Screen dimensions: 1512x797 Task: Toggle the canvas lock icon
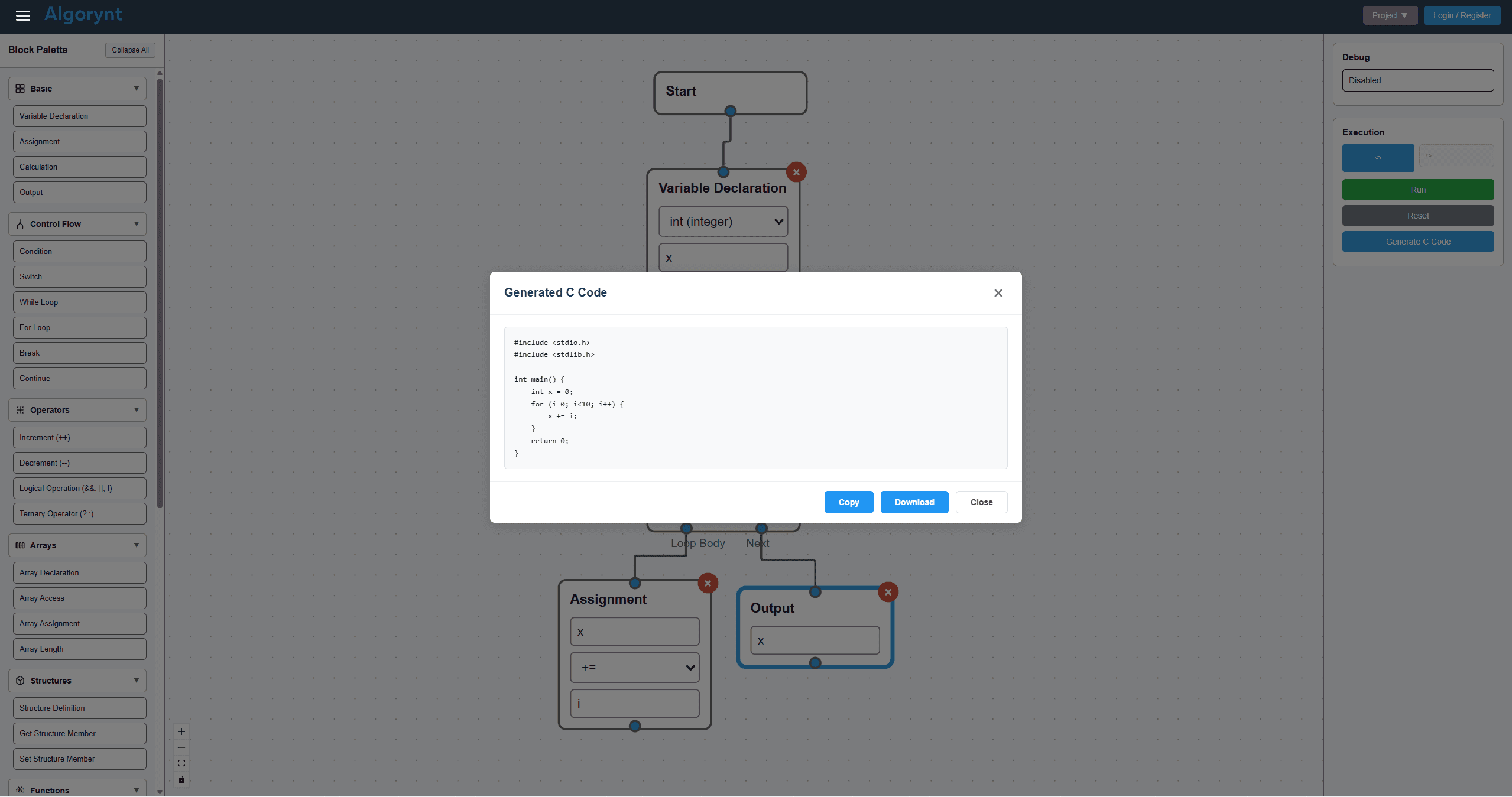[x=181, y=780]
